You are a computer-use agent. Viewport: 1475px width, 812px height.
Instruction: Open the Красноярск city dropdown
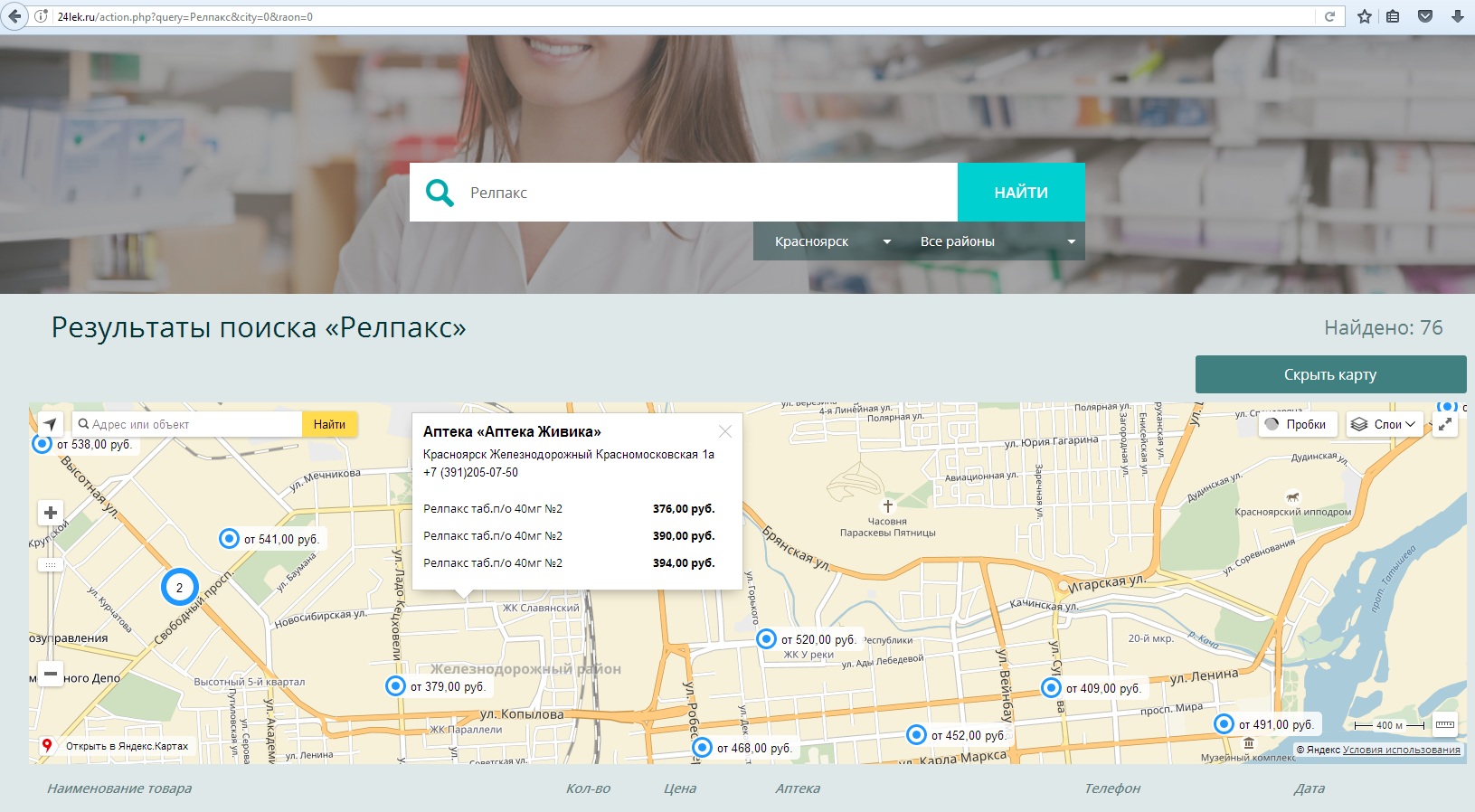pos(833,241)
